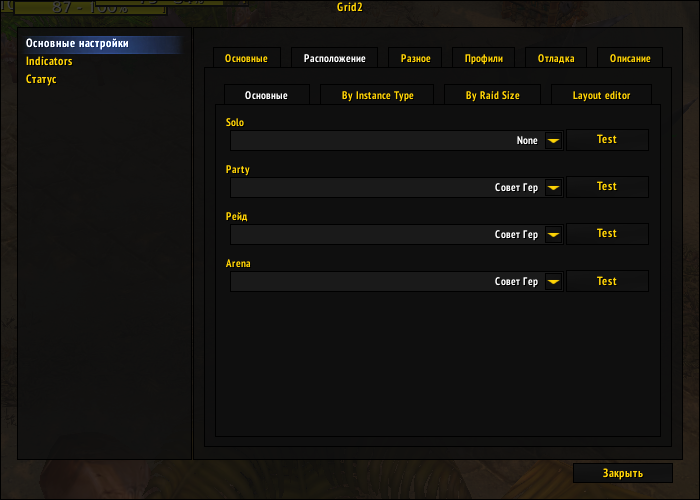Select Indicators in the left sidebar
700x500 pixels.
click(49, 61)
